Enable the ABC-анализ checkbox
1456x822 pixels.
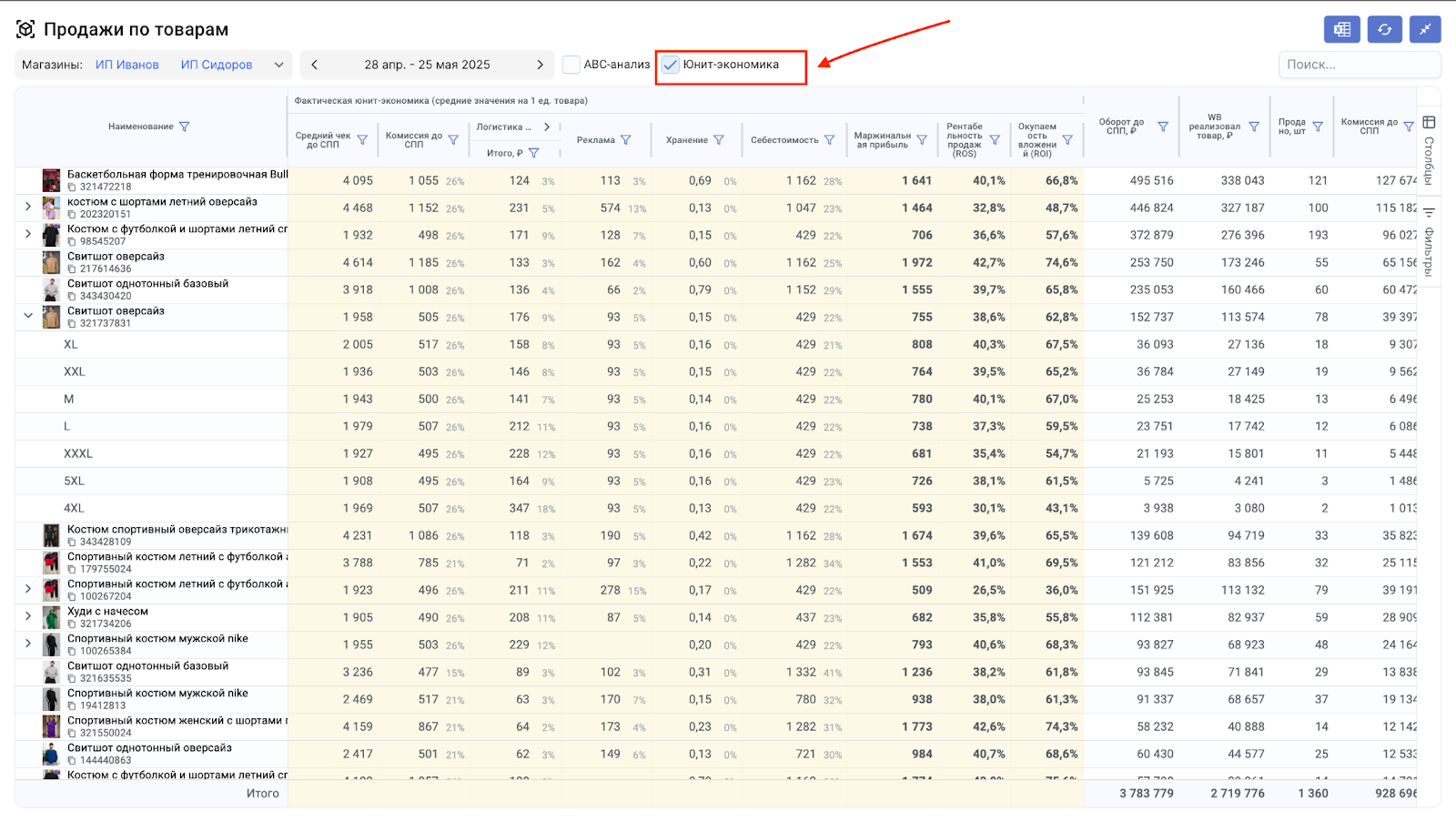point(571,65)
